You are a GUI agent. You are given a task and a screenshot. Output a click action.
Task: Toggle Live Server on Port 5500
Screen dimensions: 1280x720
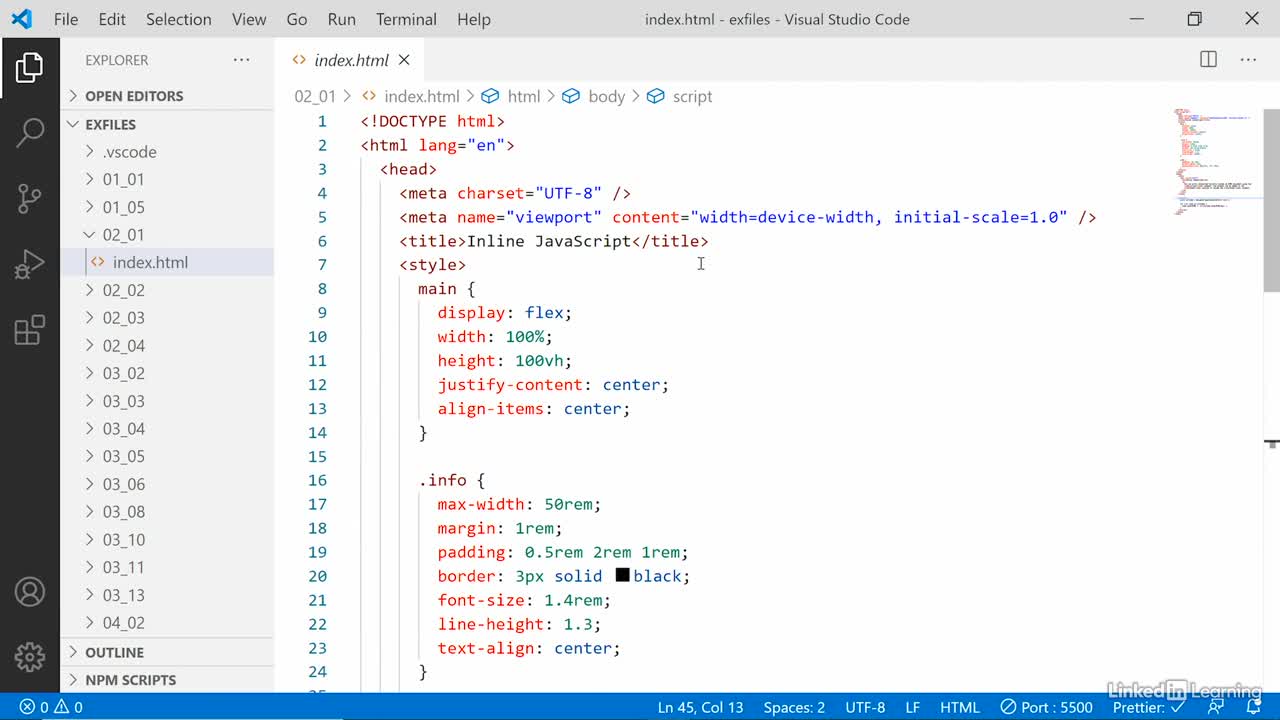pyautogui.click(x=1047, y=707)
